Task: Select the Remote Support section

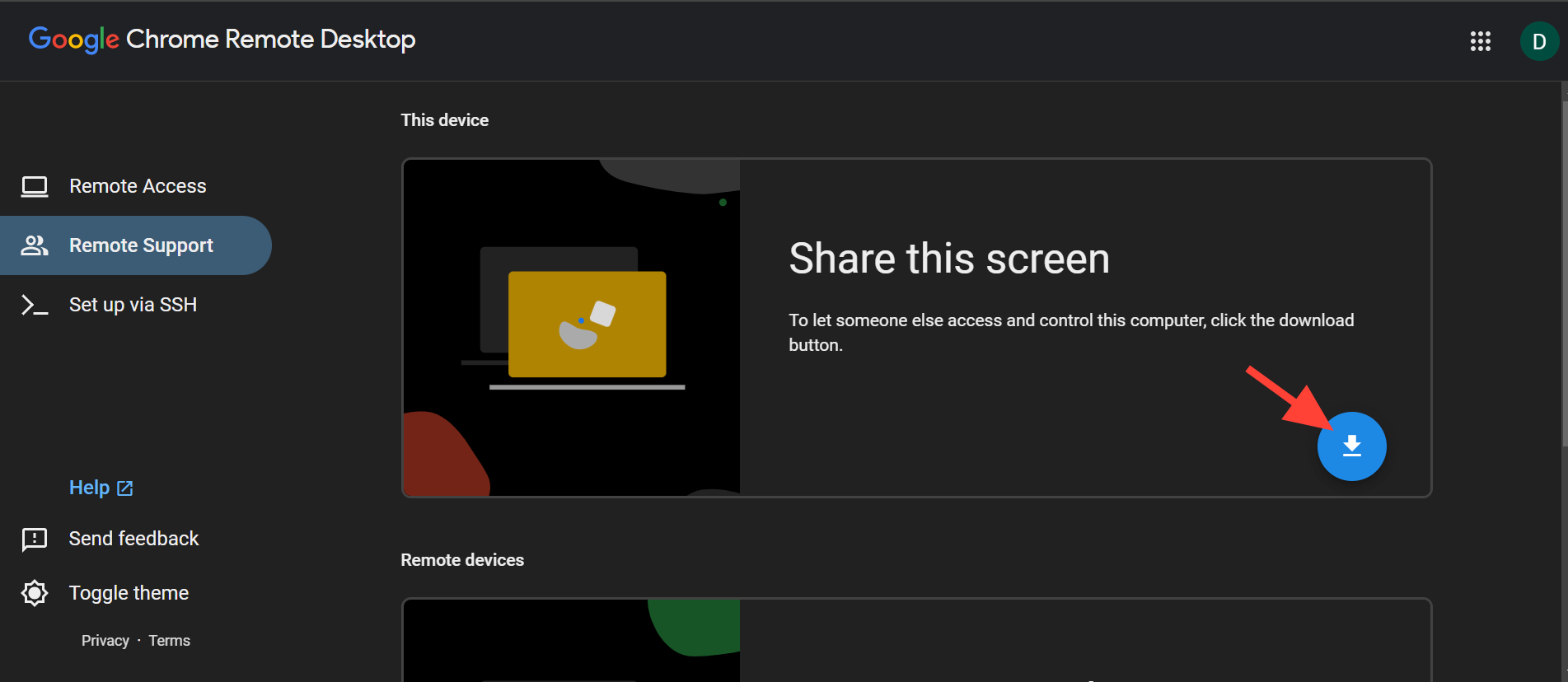Action: click(136, 245)
